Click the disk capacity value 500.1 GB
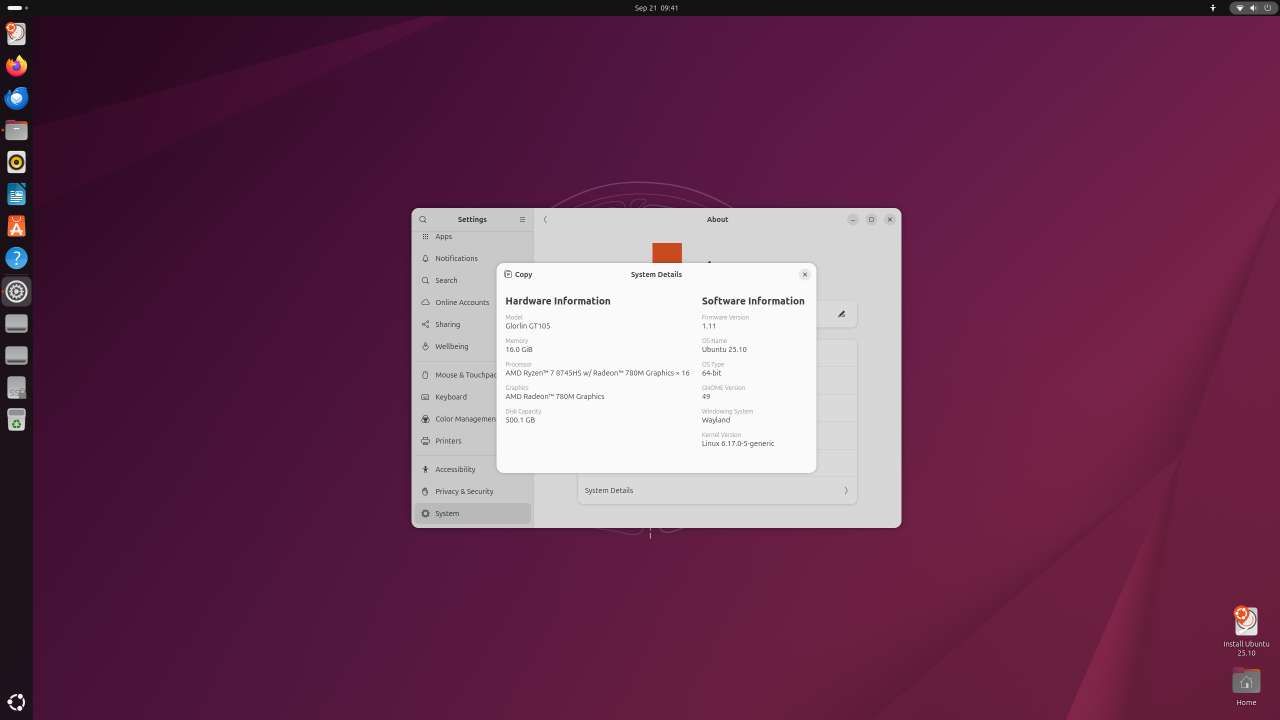The width and height of the screenshot is (1280, 720). pos(520,420)
